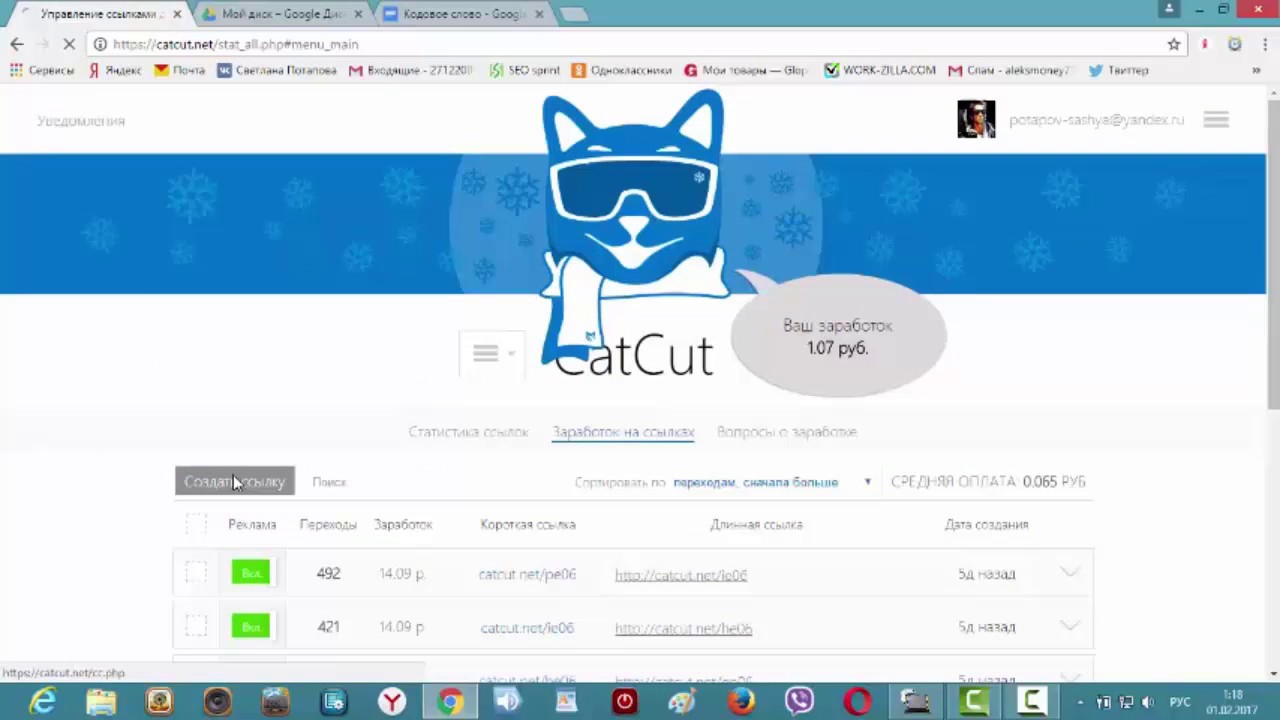Open the sort order dropdown переходам, сначала больше
Screen dimensions: 1280x720
pyautogui.click(x=755, y=482)
